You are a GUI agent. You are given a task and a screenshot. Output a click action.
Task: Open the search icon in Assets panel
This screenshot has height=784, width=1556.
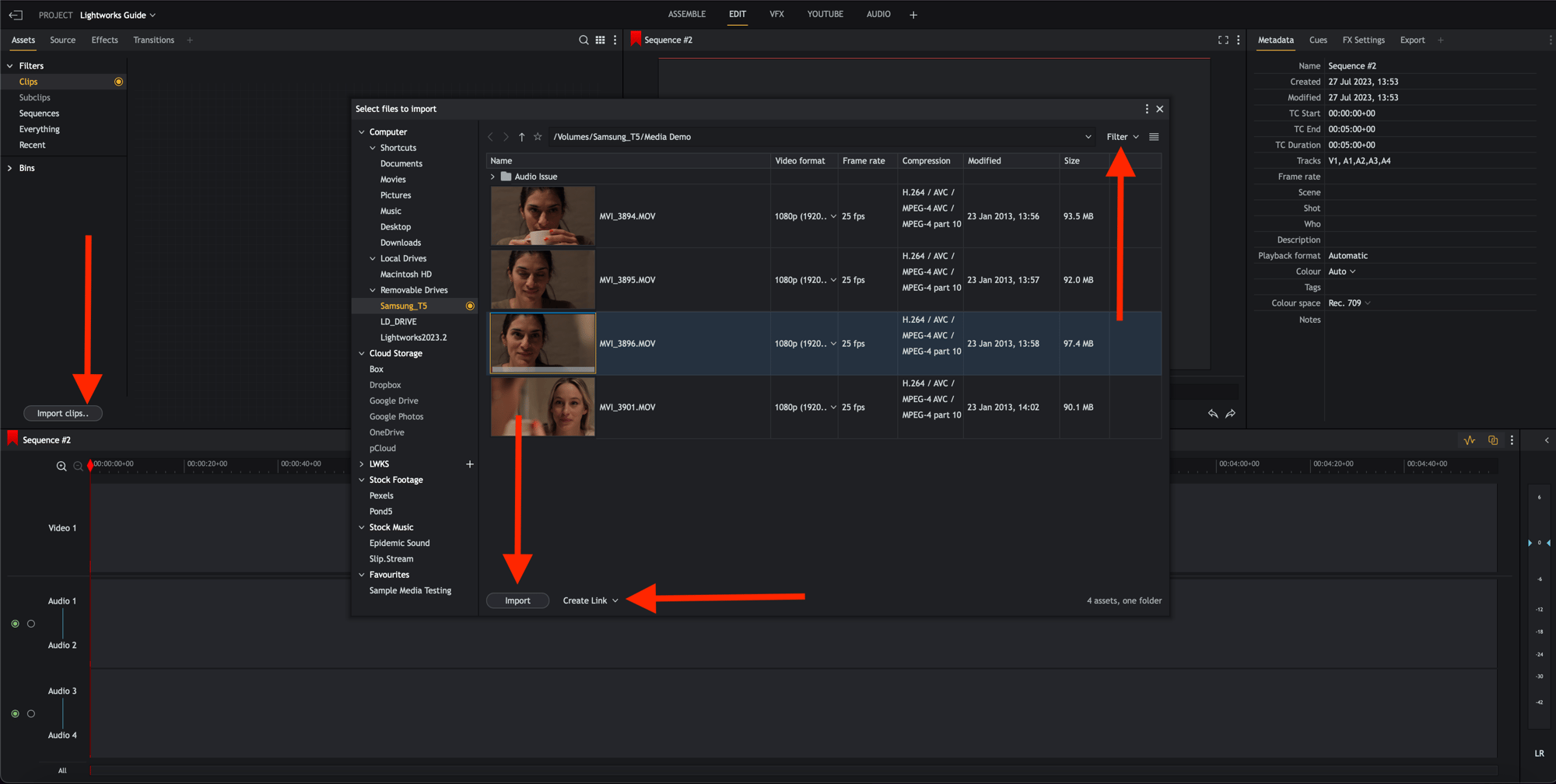tap(583, 40)
